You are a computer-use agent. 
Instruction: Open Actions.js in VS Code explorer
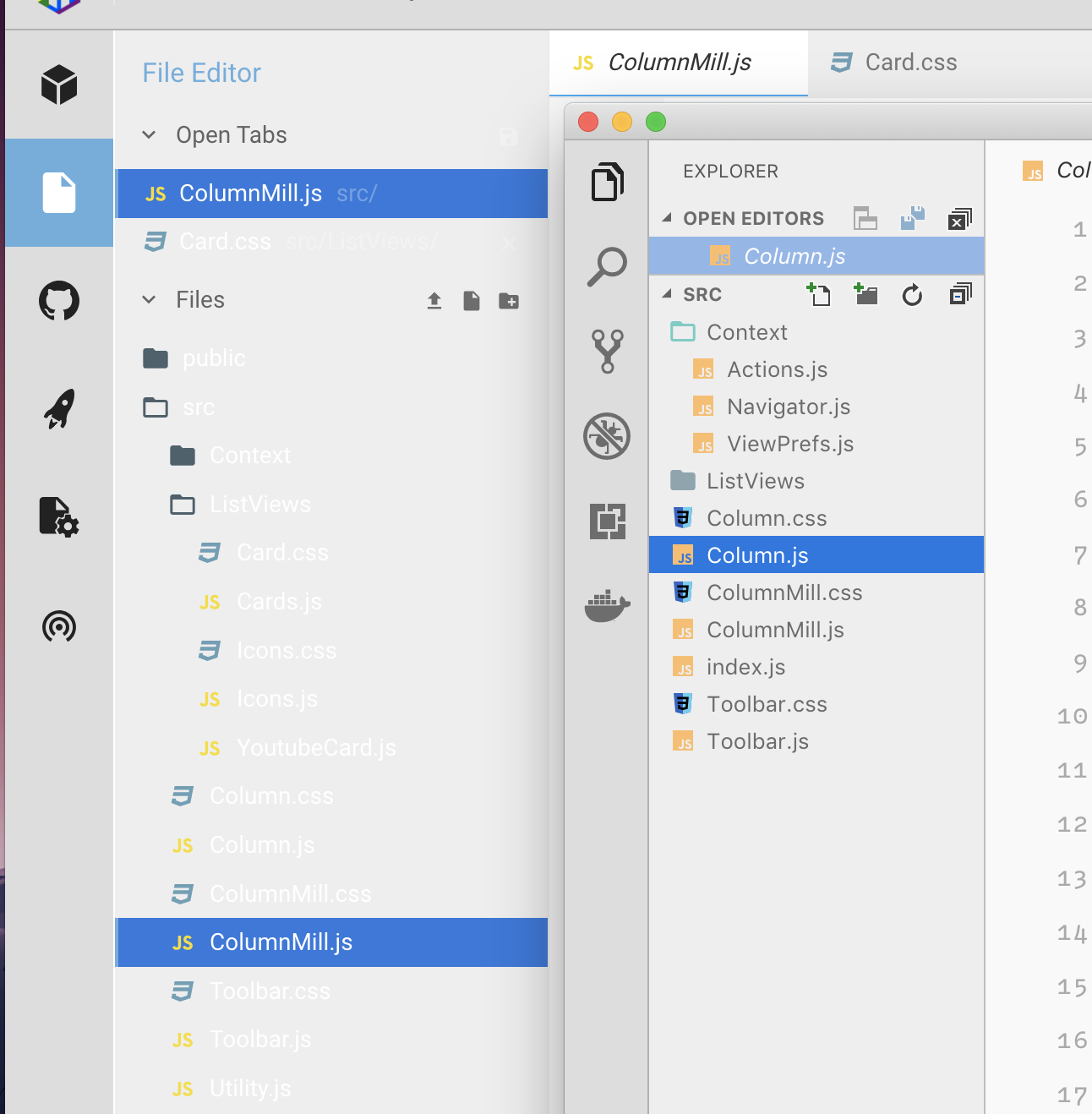click(x=816, y=369)
